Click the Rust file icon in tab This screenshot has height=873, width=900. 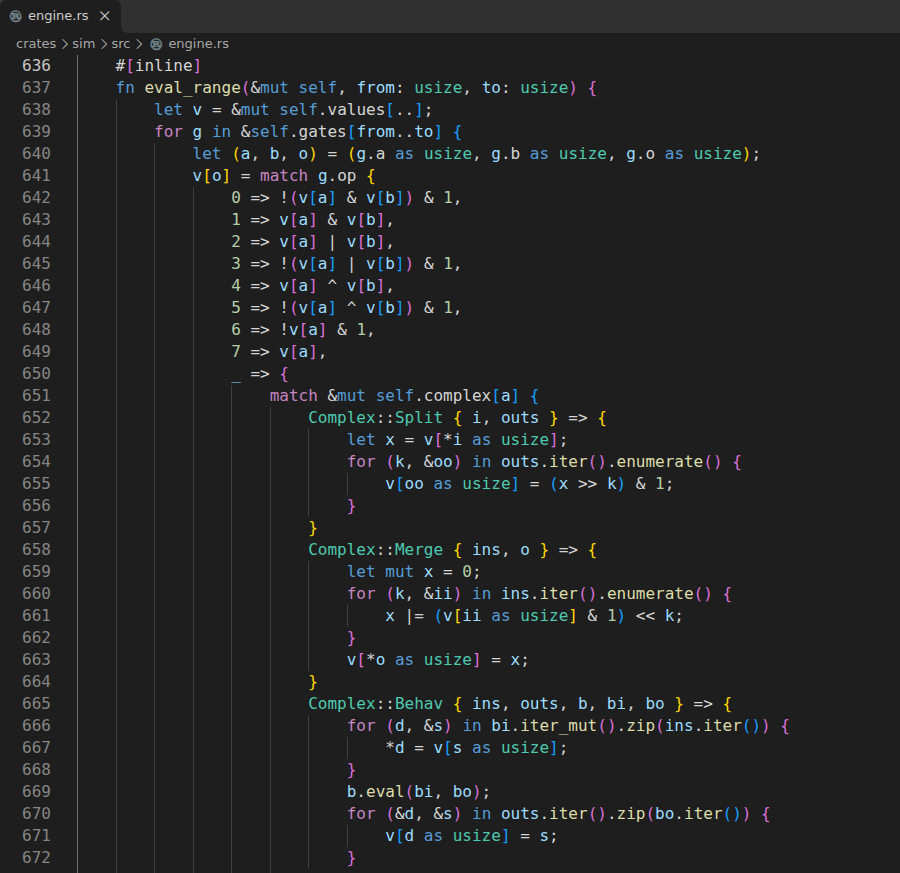(x=15, y=16)
